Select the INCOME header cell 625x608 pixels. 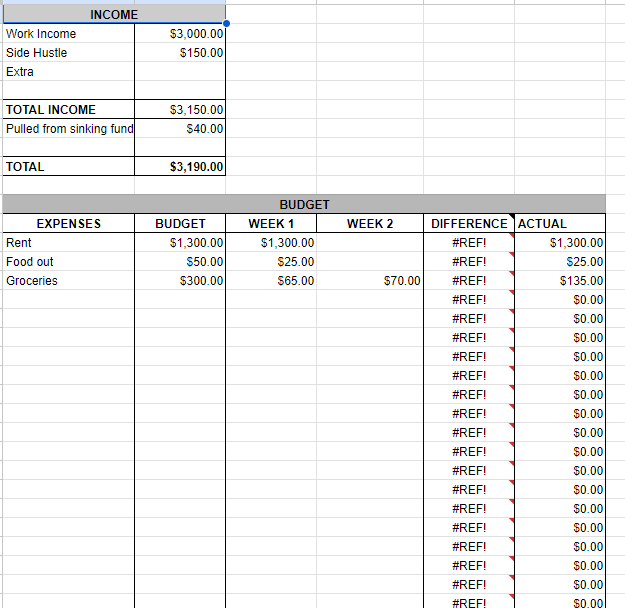click(114, 14)
